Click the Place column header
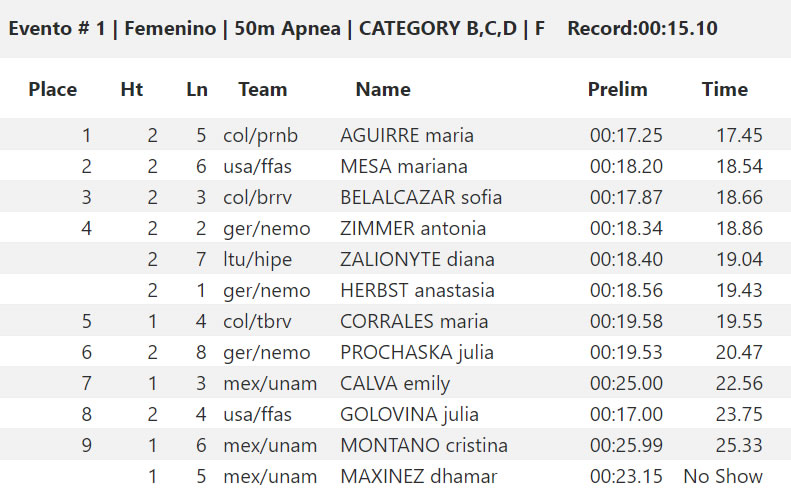The image size is (791, 503). [52, 89]
